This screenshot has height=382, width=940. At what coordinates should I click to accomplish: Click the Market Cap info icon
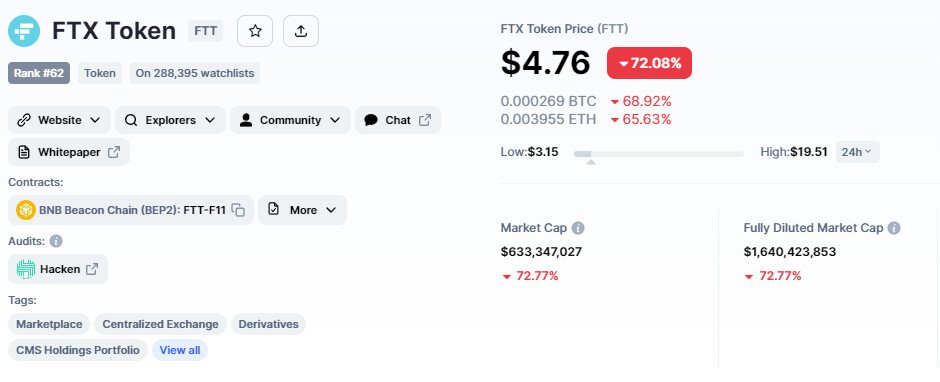click(578, 228)
